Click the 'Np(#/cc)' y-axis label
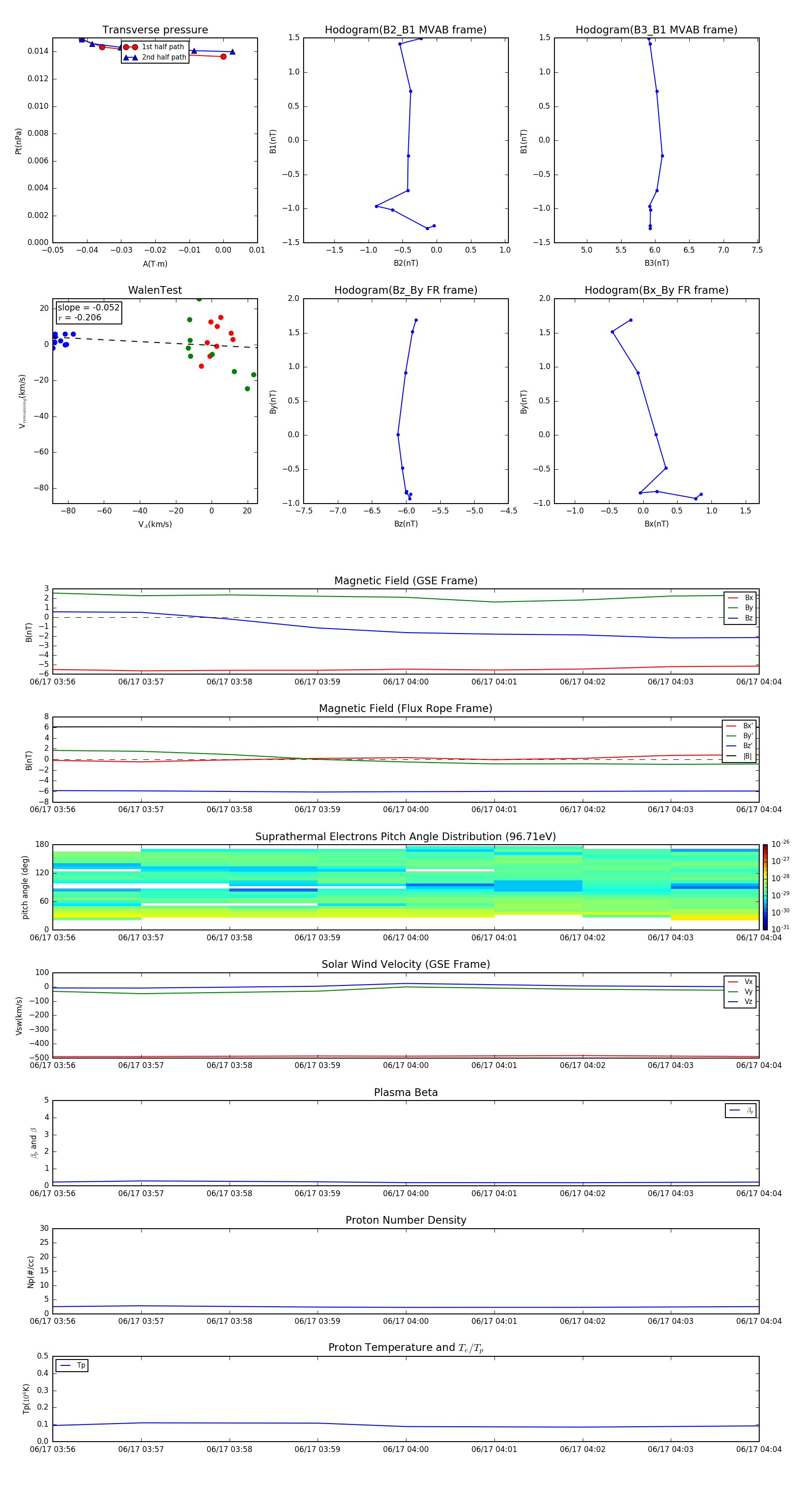 point(31,1272)
